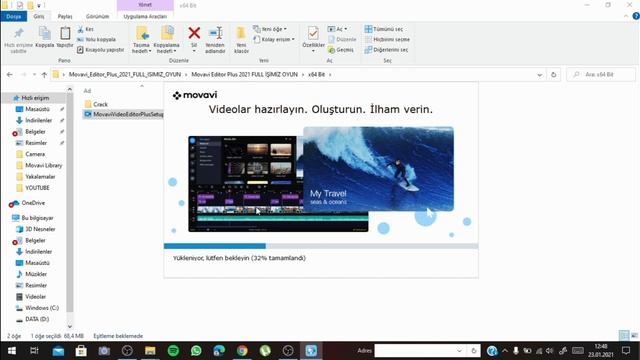Go back with the left arrow
Image resolution: width=640 pixels, height=360 pixels.
pyautogui.click(x=10, y=75)
